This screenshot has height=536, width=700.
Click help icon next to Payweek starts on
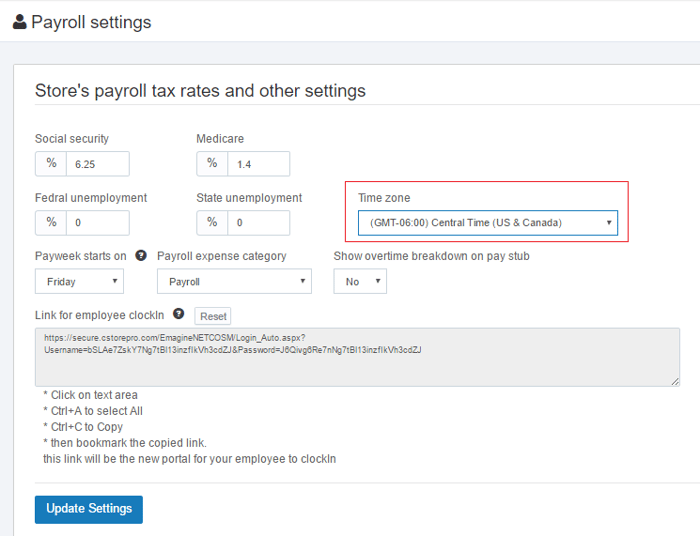coord(141,256)
